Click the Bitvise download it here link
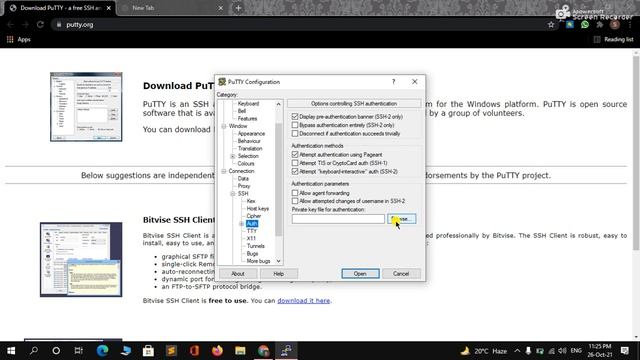The height and width of the screenshot is (360, 640). [x=304, y=300]
